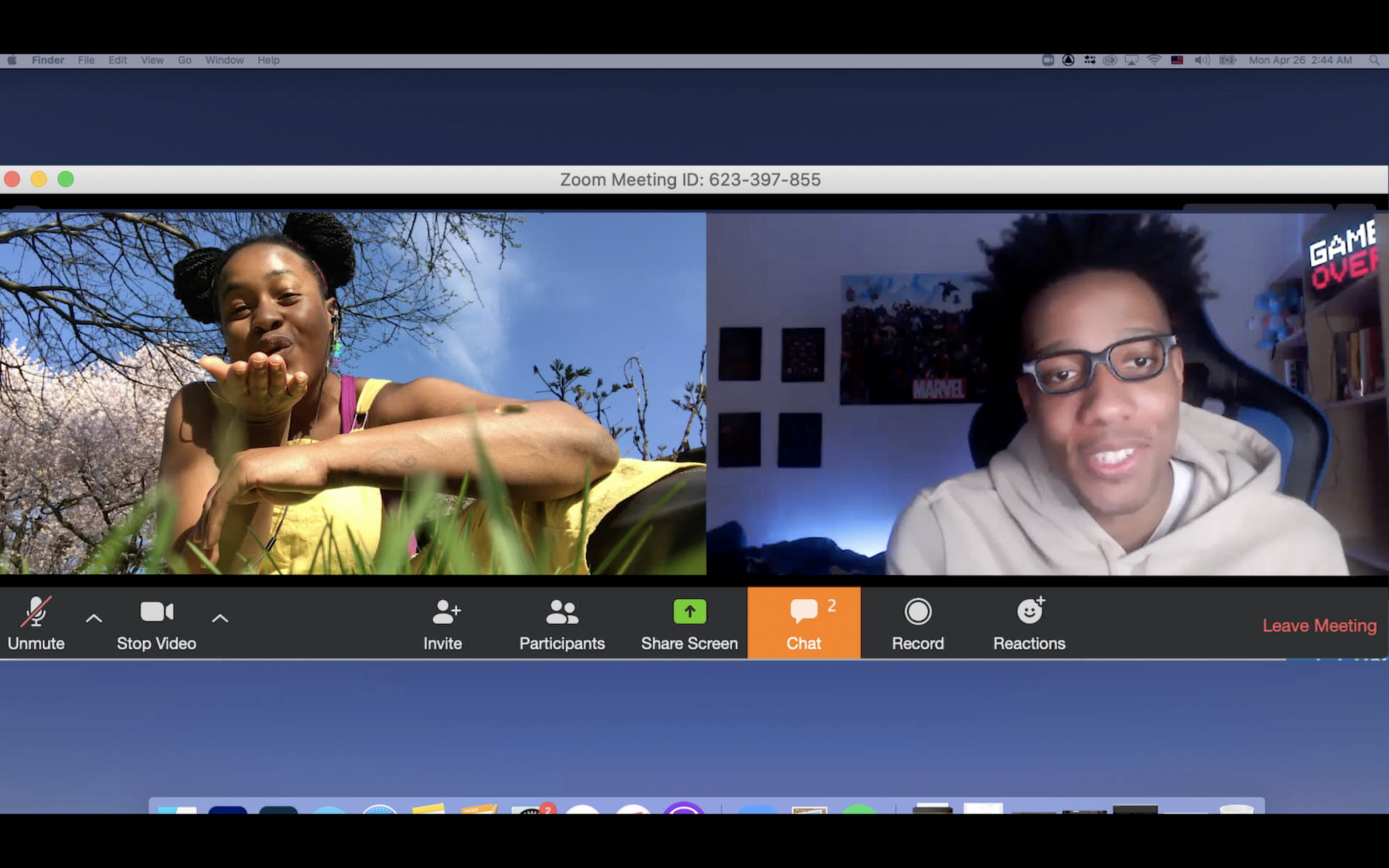Select the left participant's video tile
The width and height of the screenshot is (1389, 868).
pyautogui.click(x=353, y=394)
